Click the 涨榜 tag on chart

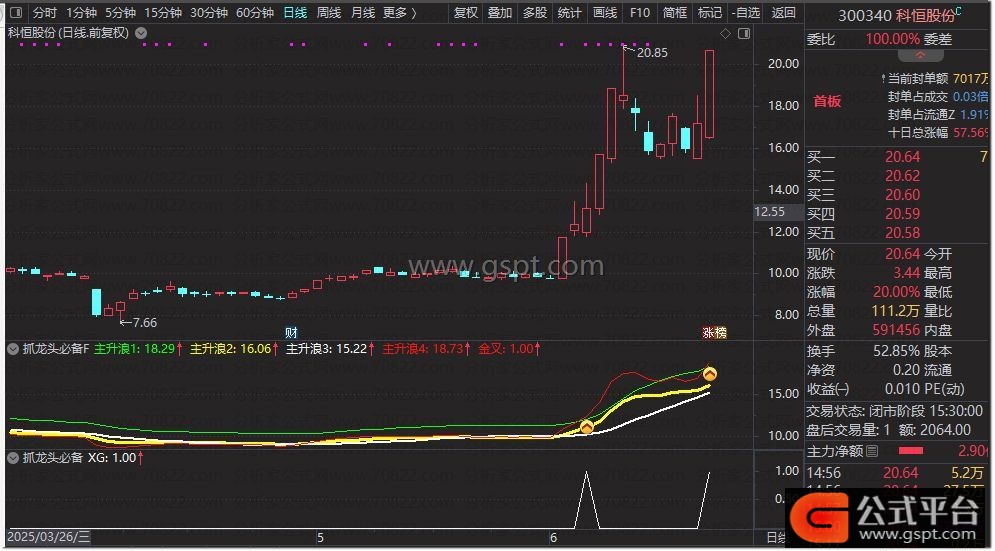tap(714, 332)
